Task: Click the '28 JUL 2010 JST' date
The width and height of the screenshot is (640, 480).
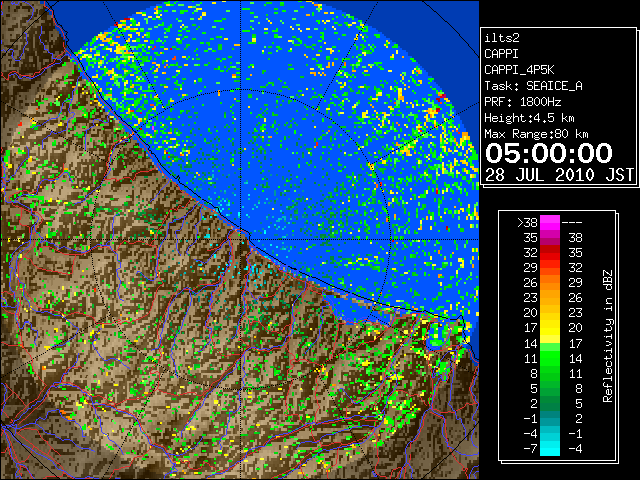Action: pos(559,175)
